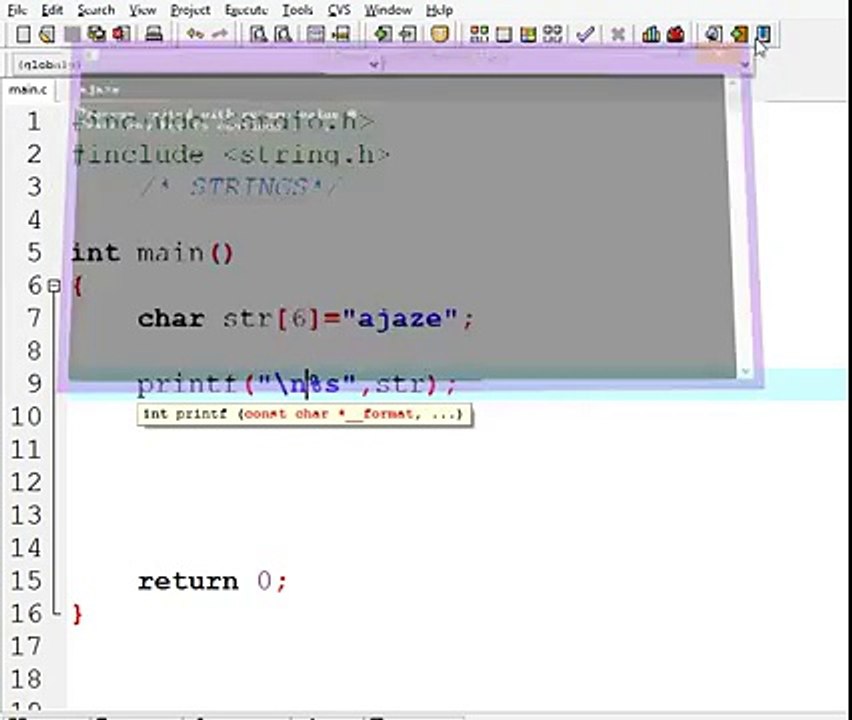Open the Edit menu

pyautogui.click(x=52, y=10)
